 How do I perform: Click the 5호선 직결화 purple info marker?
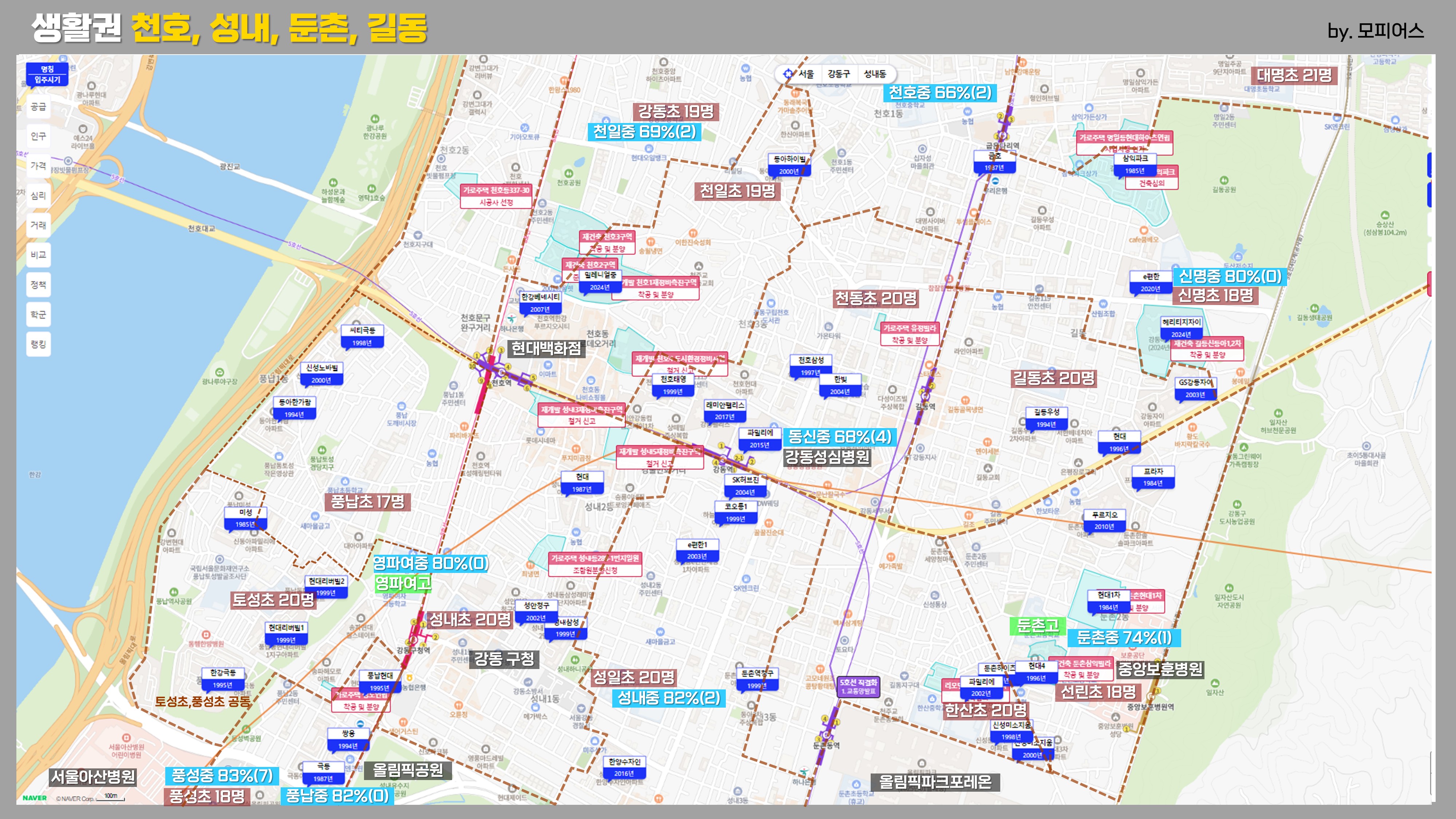pos(858,686)
